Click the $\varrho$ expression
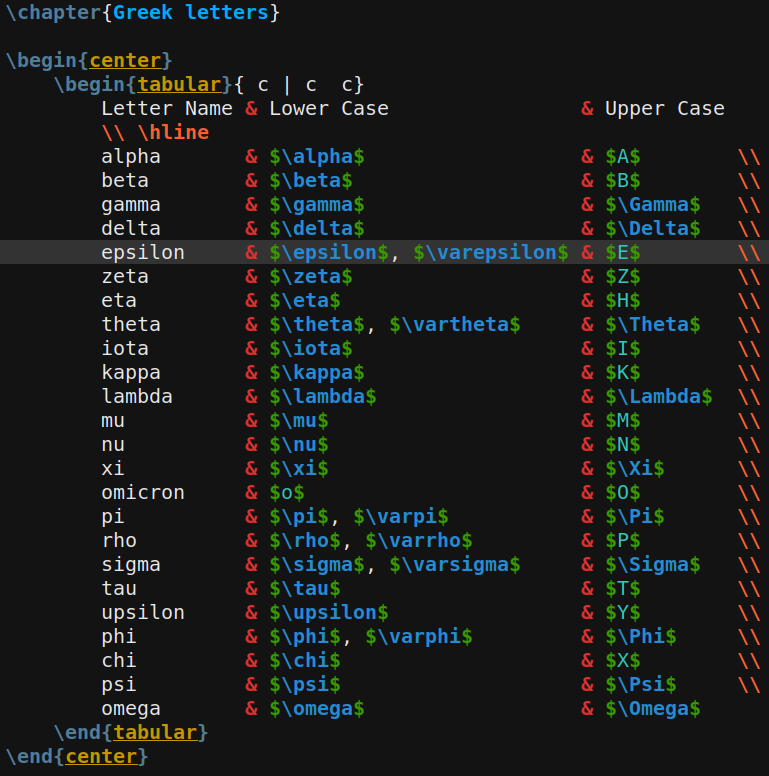The width and height of the screenshot is (769, 776). (419, 540)
